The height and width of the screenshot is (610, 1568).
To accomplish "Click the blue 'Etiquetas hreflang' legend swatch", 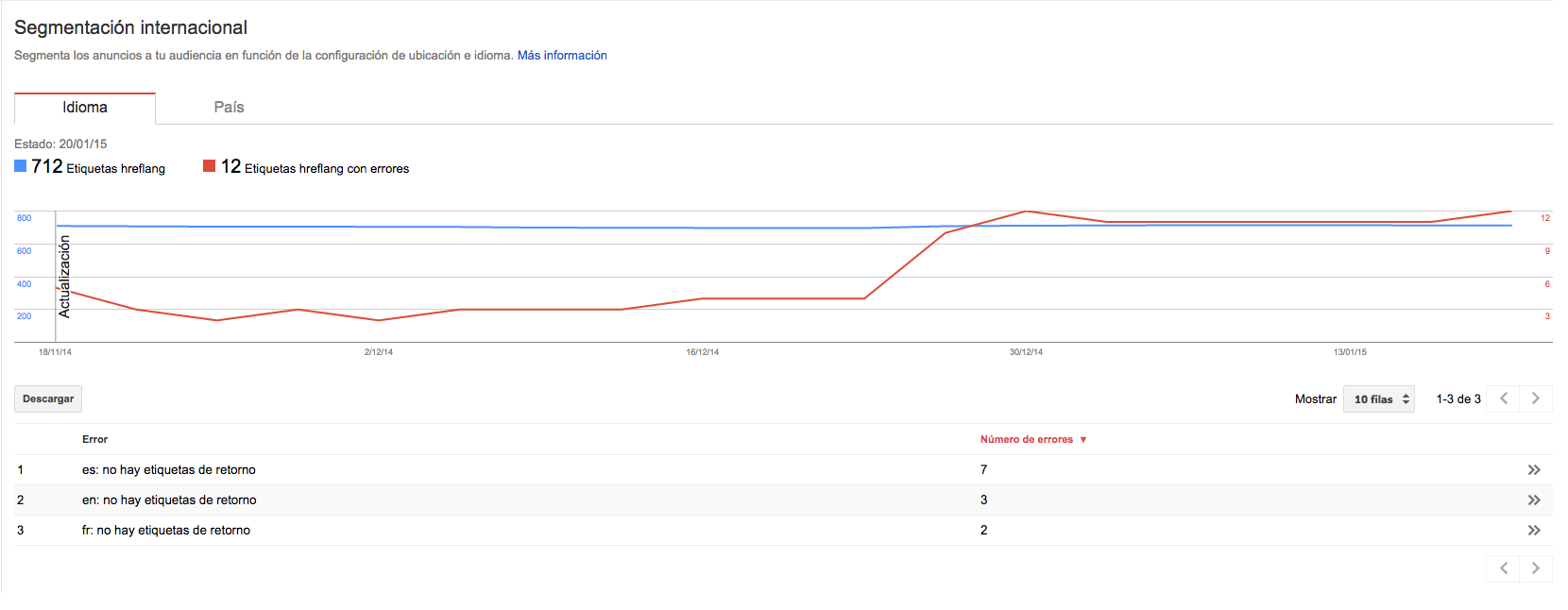I will pyautogui.click(x=21, y=166).
